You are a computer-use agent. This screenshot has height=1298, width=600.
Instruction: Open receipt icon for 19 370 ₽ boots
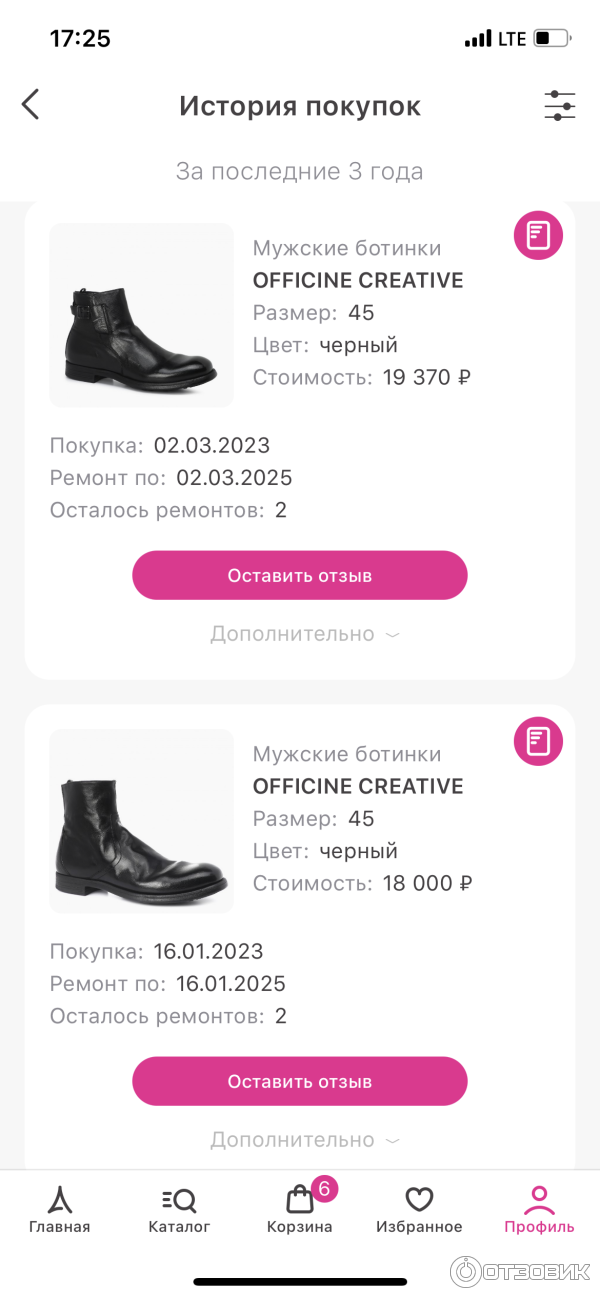coord(538,236)
